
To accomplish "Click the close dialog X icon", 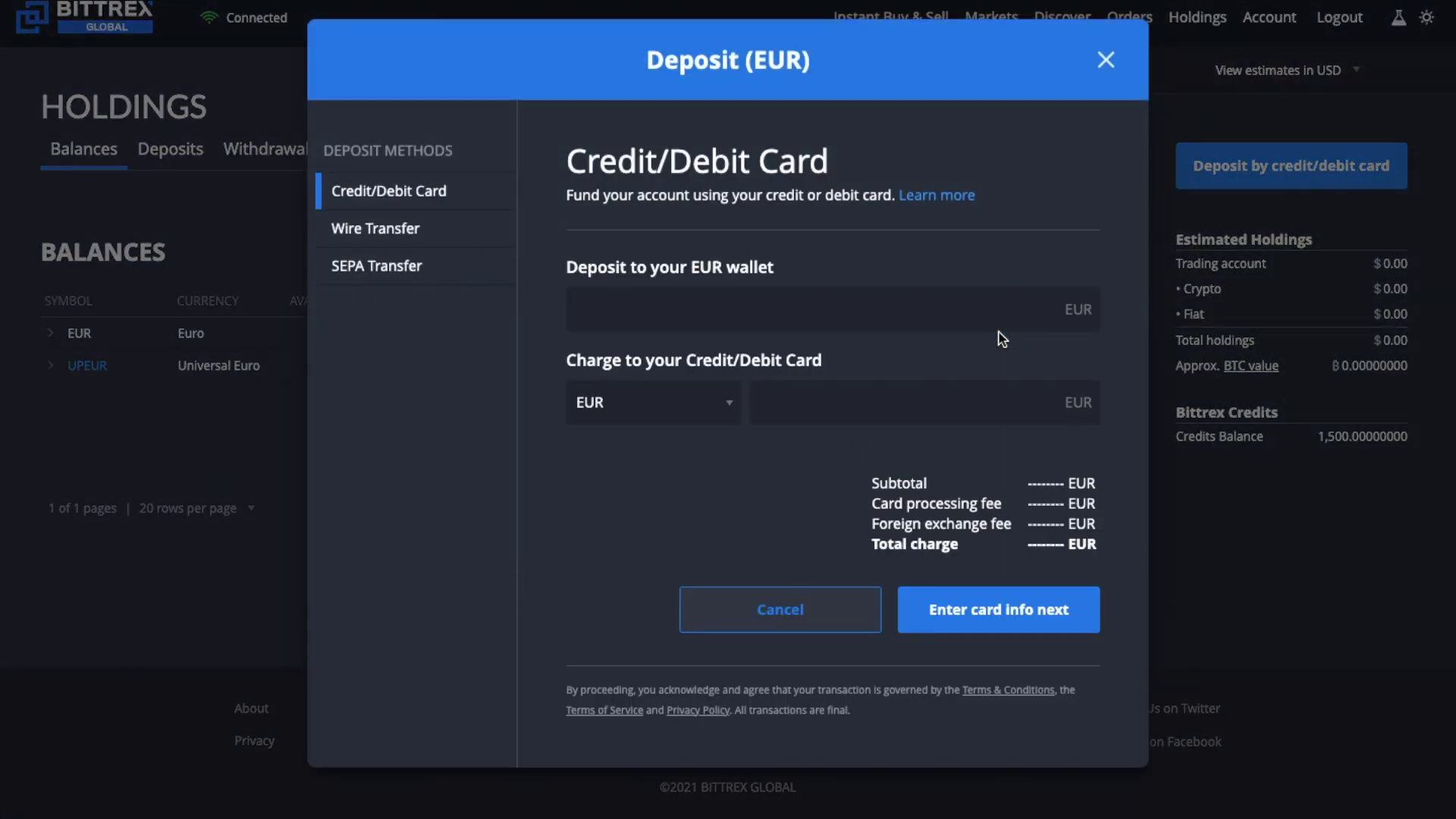I will click(x=1104, y=60).
